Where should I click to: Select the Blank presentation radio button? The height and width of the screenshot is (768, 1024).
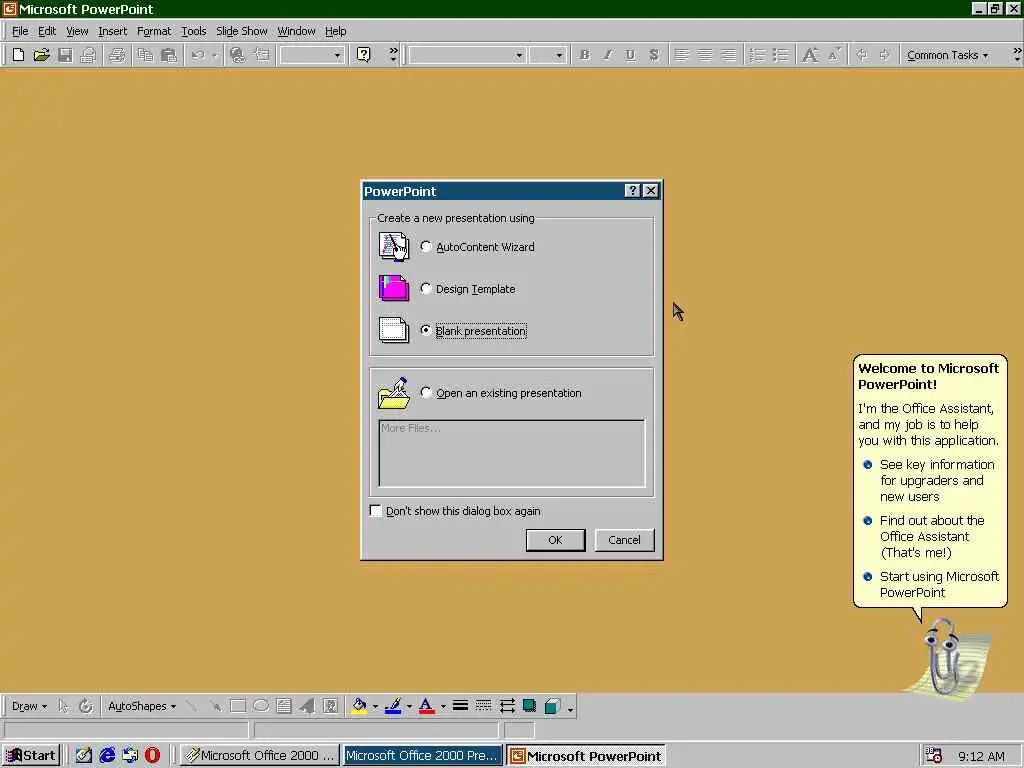pyautogui.click(x=426, y=330)
